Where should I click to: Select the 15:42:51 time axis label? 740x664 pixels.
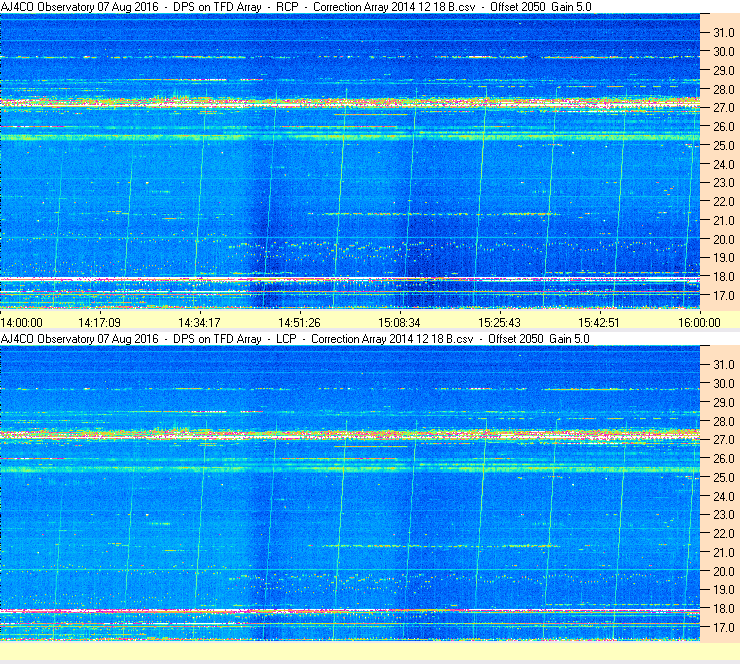coord(599,323)
